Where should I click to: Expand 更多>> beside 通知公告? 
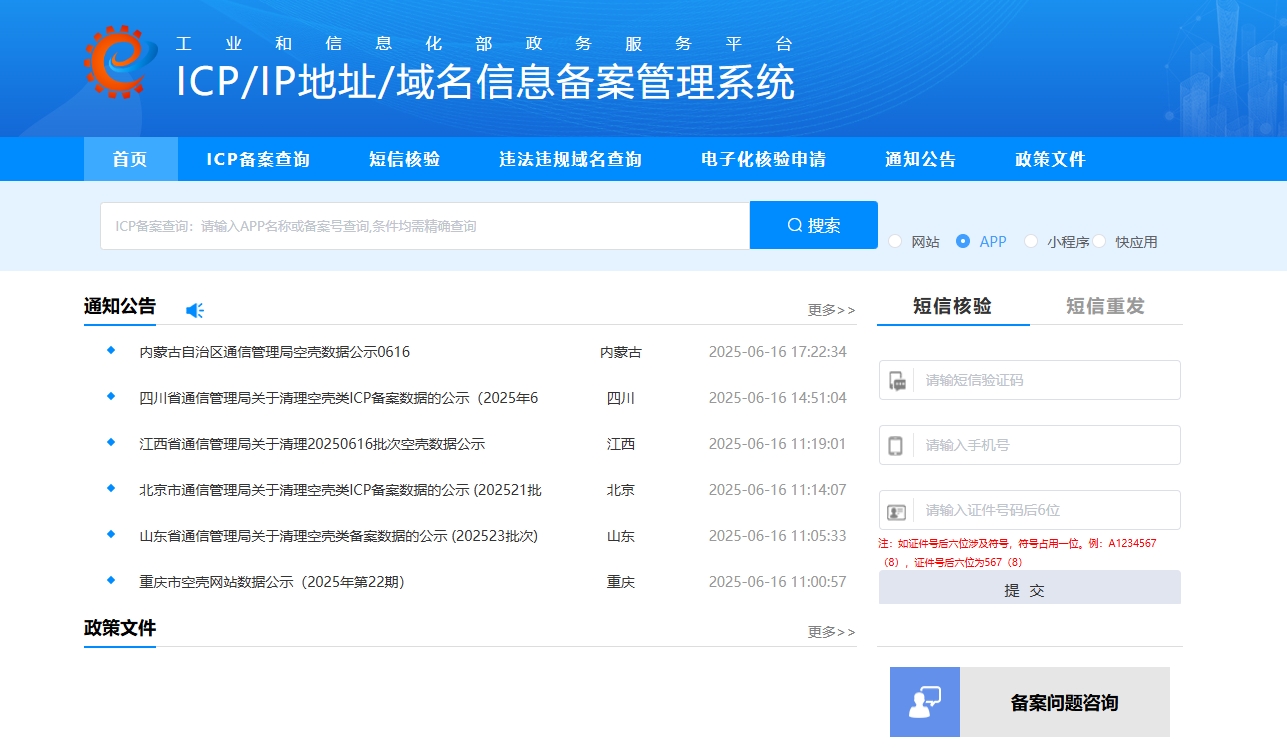point(831,310)
